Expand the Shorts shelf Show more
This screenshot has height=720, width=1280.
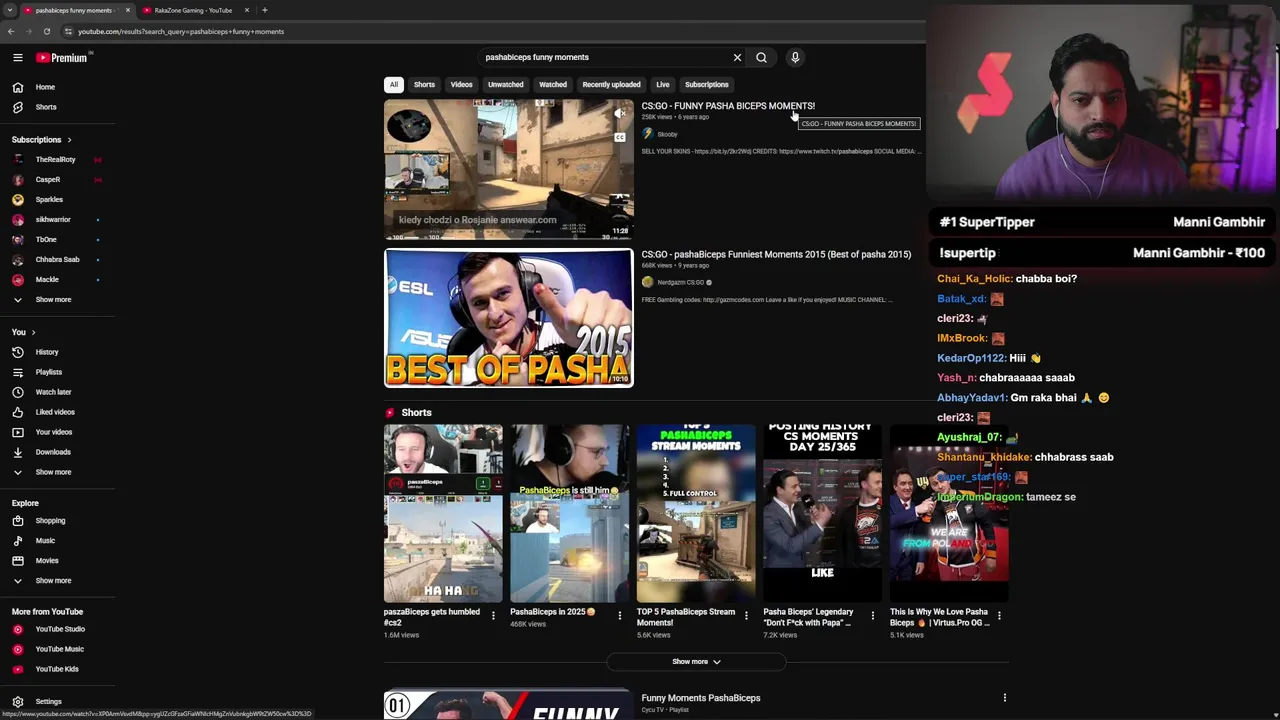[696, 662]
